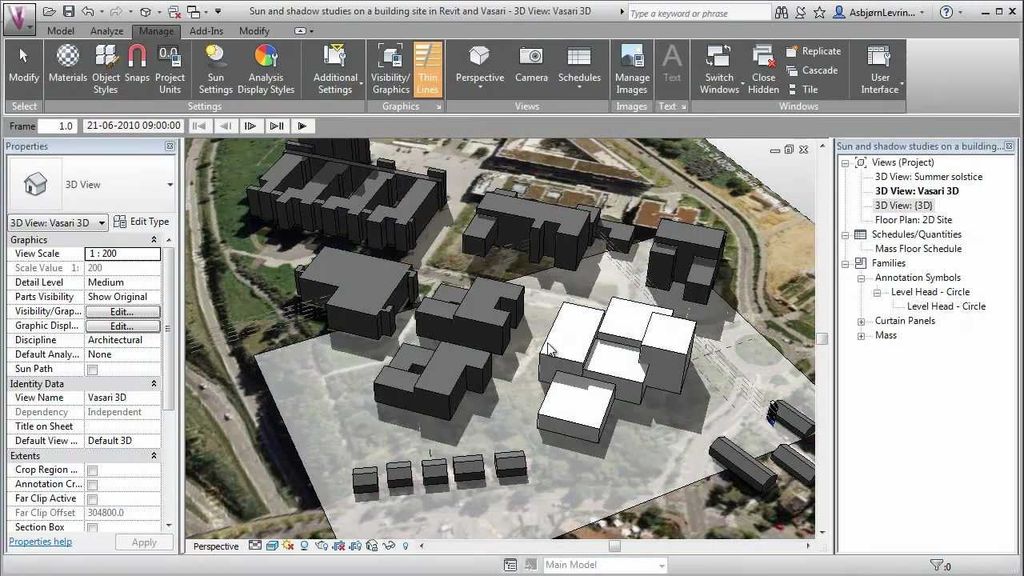Select the Manage ribbon tab

pyautogui.click(x=157, y=31)
